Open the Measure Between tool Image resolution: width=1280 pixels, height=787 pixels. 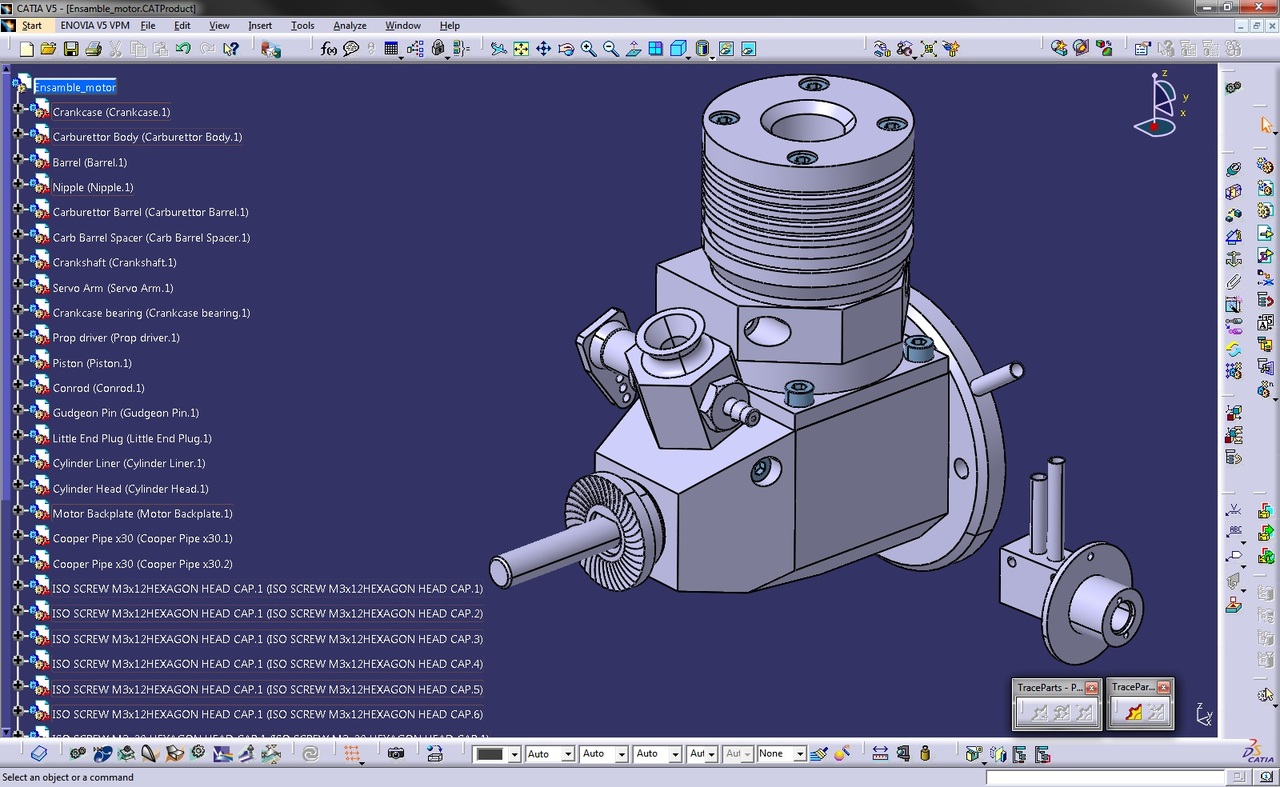[880, 754]
